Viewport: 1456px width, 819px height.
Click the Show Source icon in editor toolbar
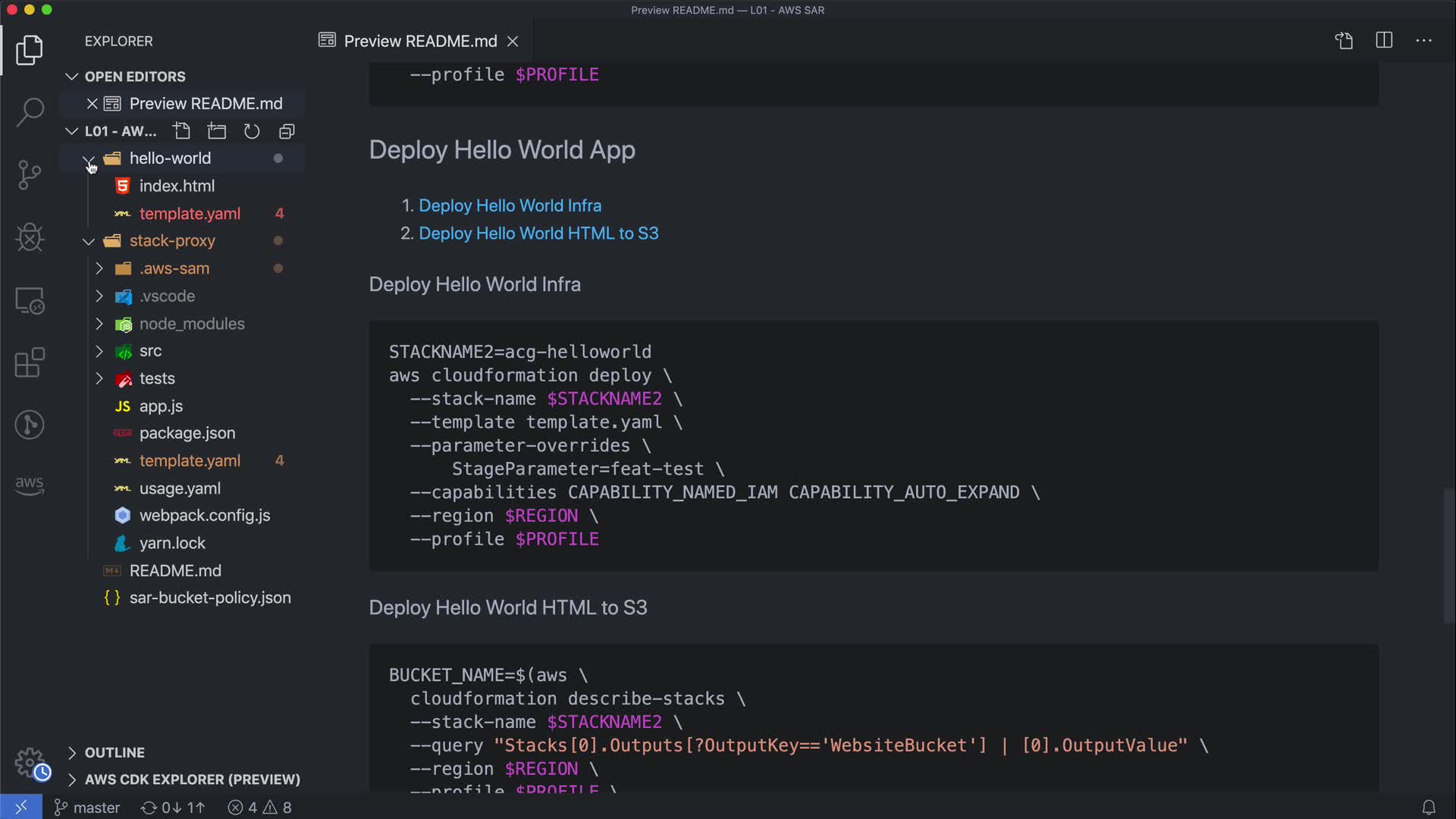tap(1344, 41)
